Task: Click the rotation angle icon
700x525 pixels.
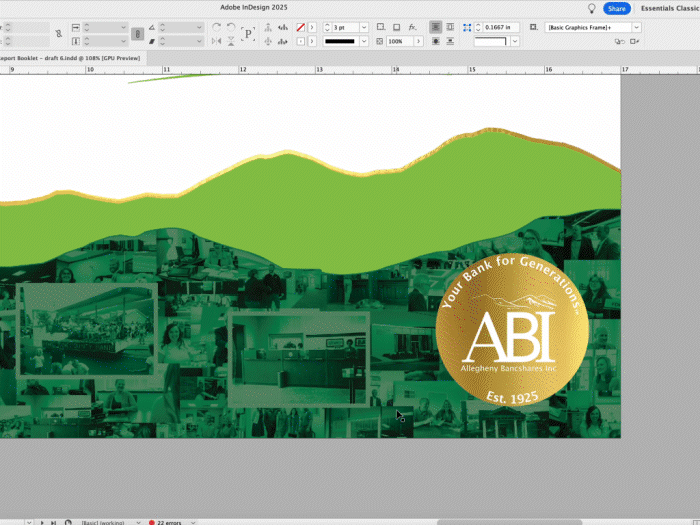Action: (152, 28)
